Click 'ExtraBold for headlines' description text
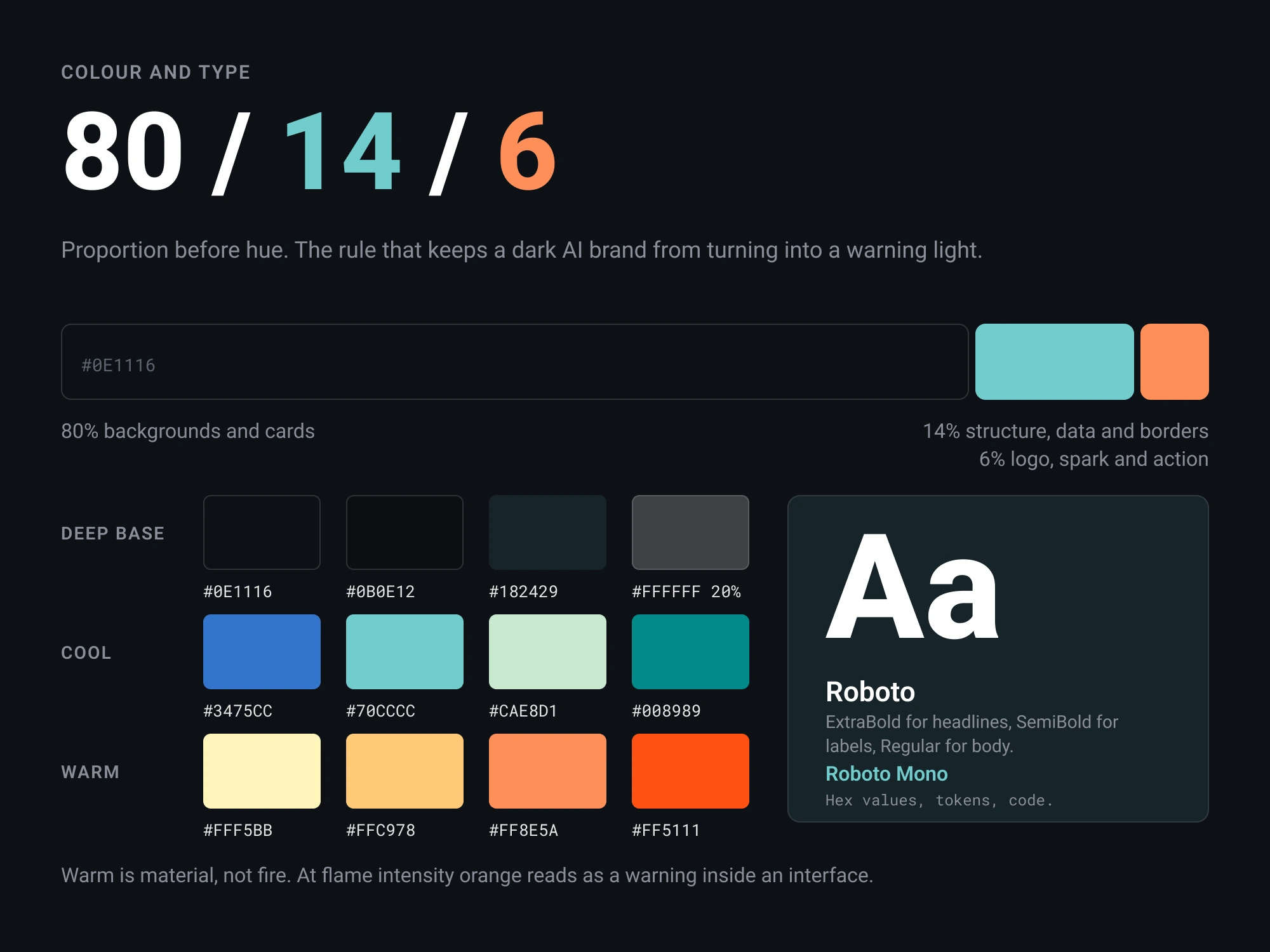 pos(972,734)
